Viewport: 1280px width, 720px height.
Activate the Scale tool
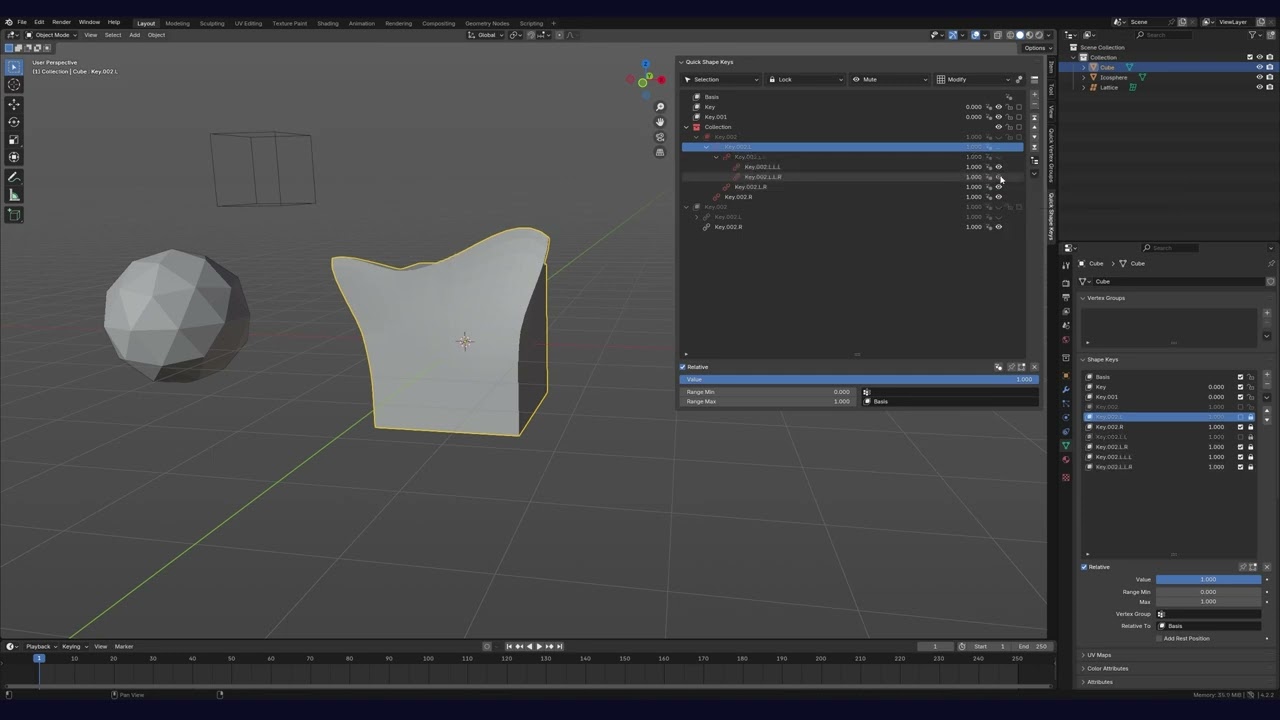pyautogui.click(x=14, y=140)
